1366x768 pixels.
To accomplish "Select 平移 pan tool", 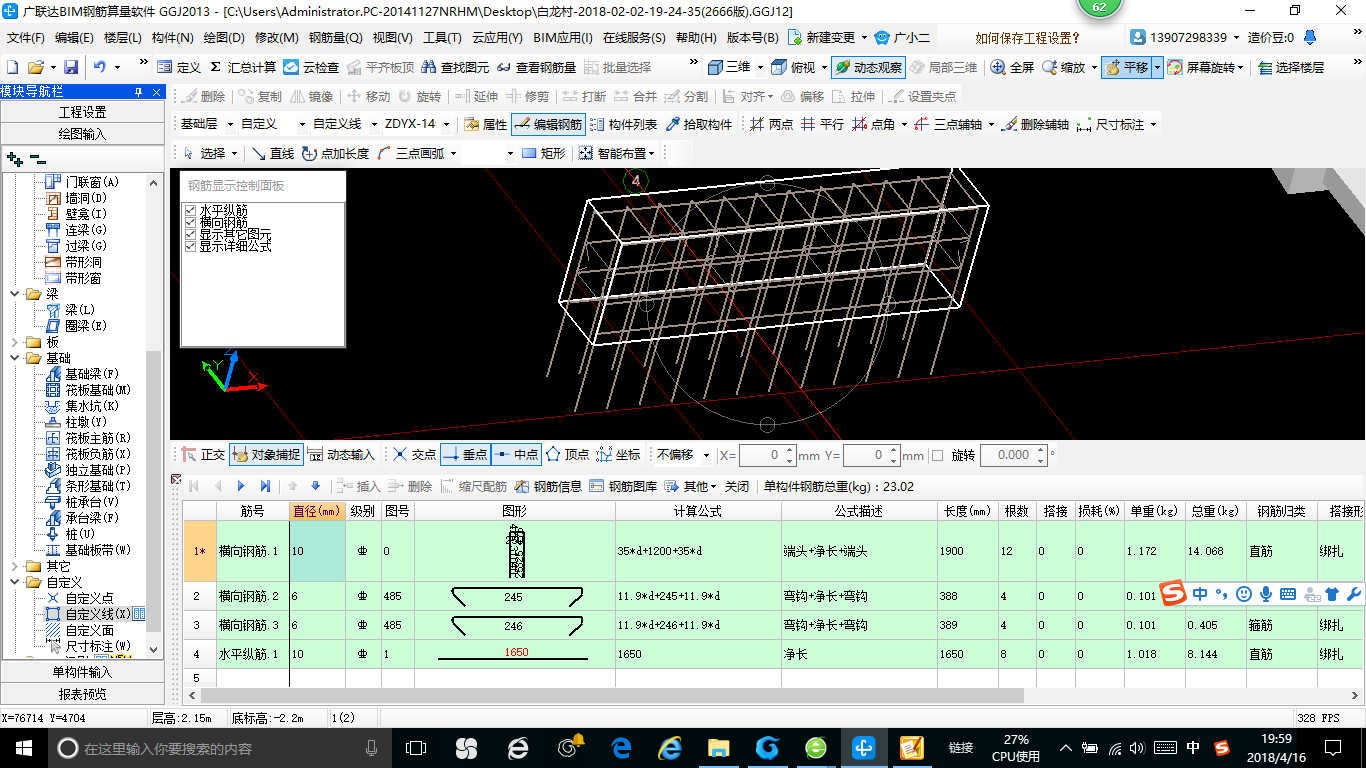I will coord(1126,67).
